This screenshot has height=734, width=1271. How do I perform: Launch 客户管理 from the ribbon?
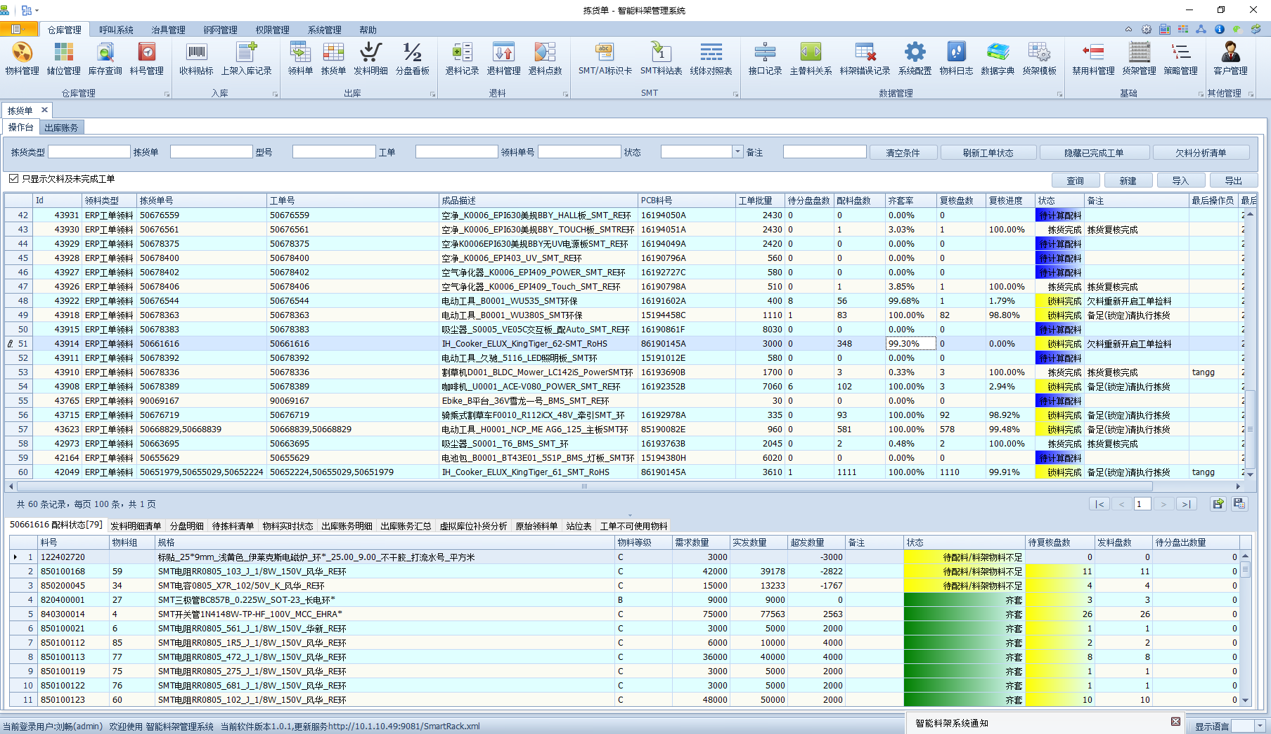1230,58
